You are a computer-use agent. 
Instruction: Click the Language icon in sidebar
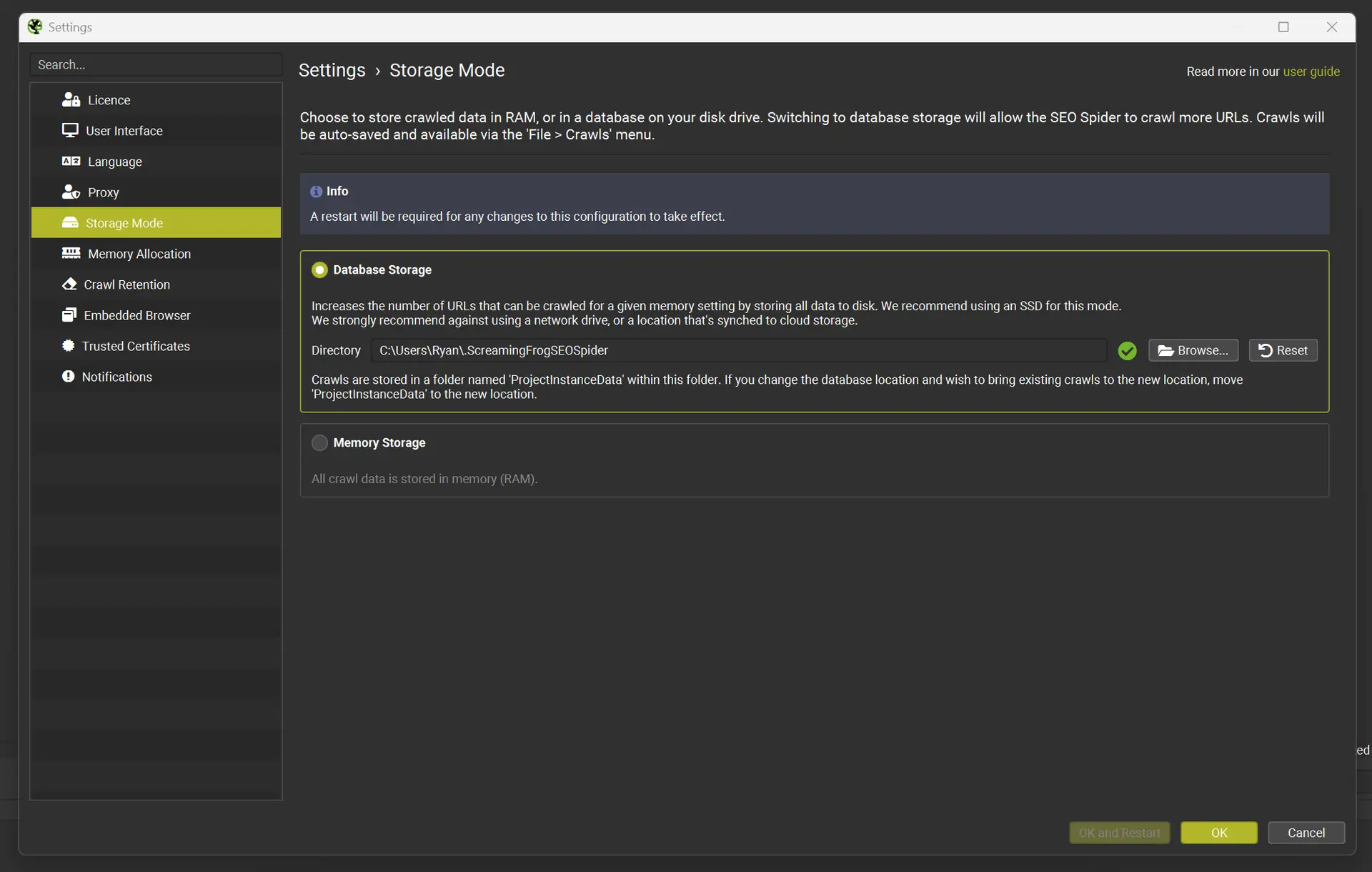click(71, 162)
